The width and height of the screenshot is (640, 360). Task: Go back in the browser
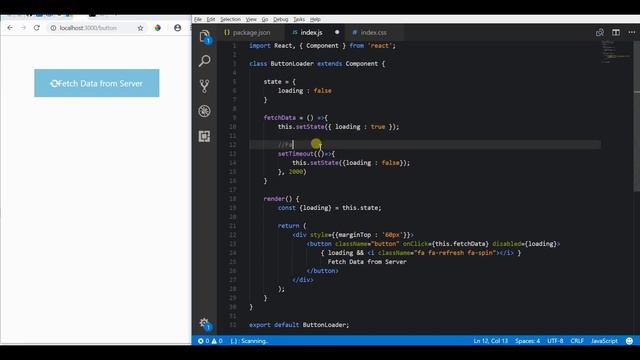click(10, 28)
